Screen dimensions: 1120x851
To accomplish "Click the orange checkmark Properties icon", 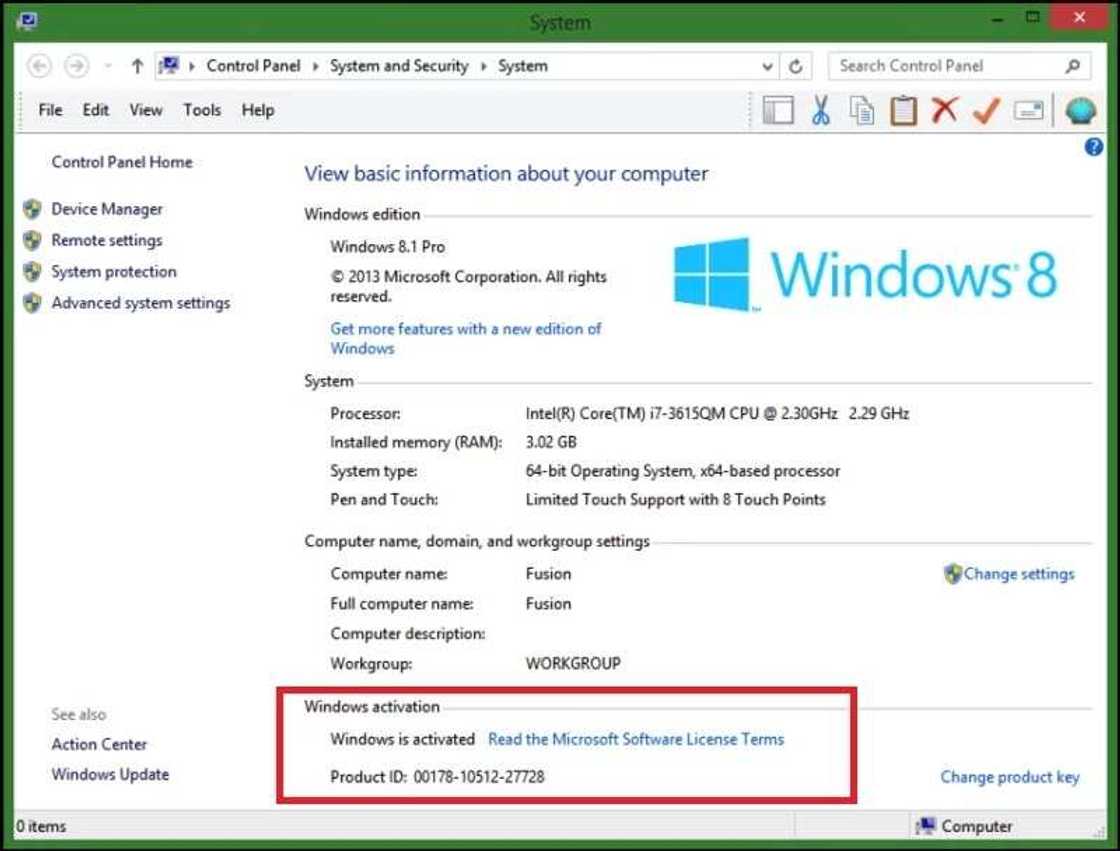I will [x=986, y=110].
